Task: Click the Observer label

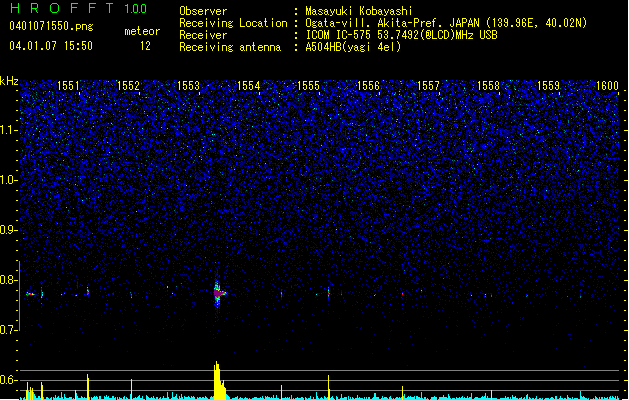Action: coord(203,11)
